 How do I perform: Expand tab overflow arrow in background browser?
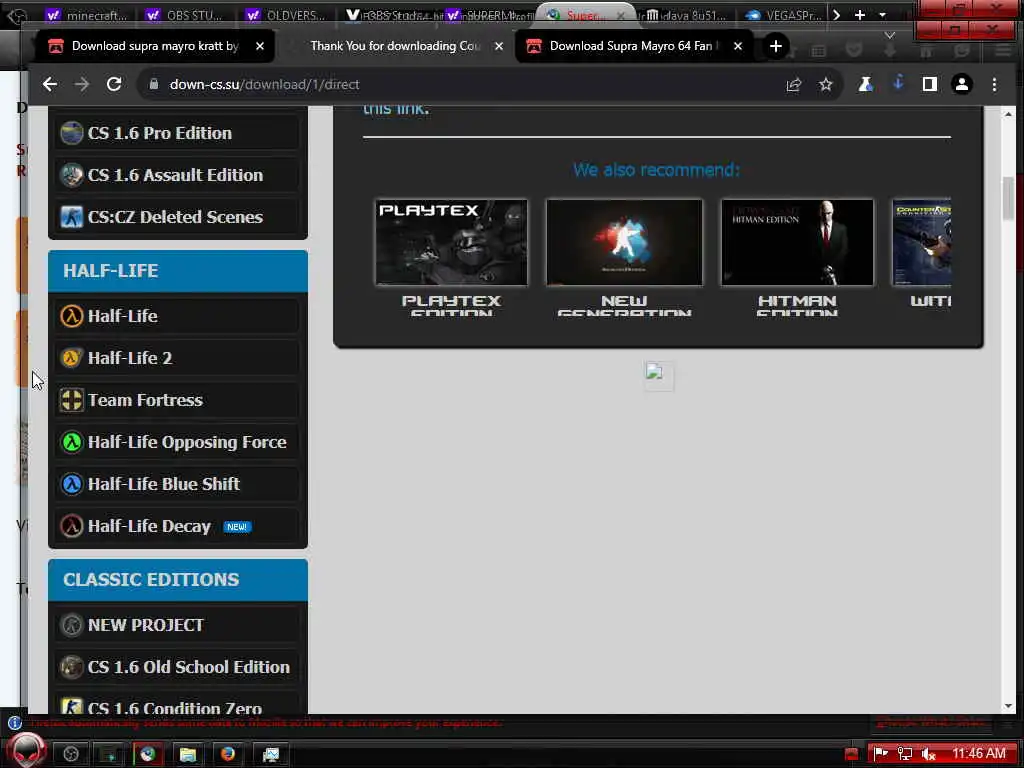[x=837, y=14]
